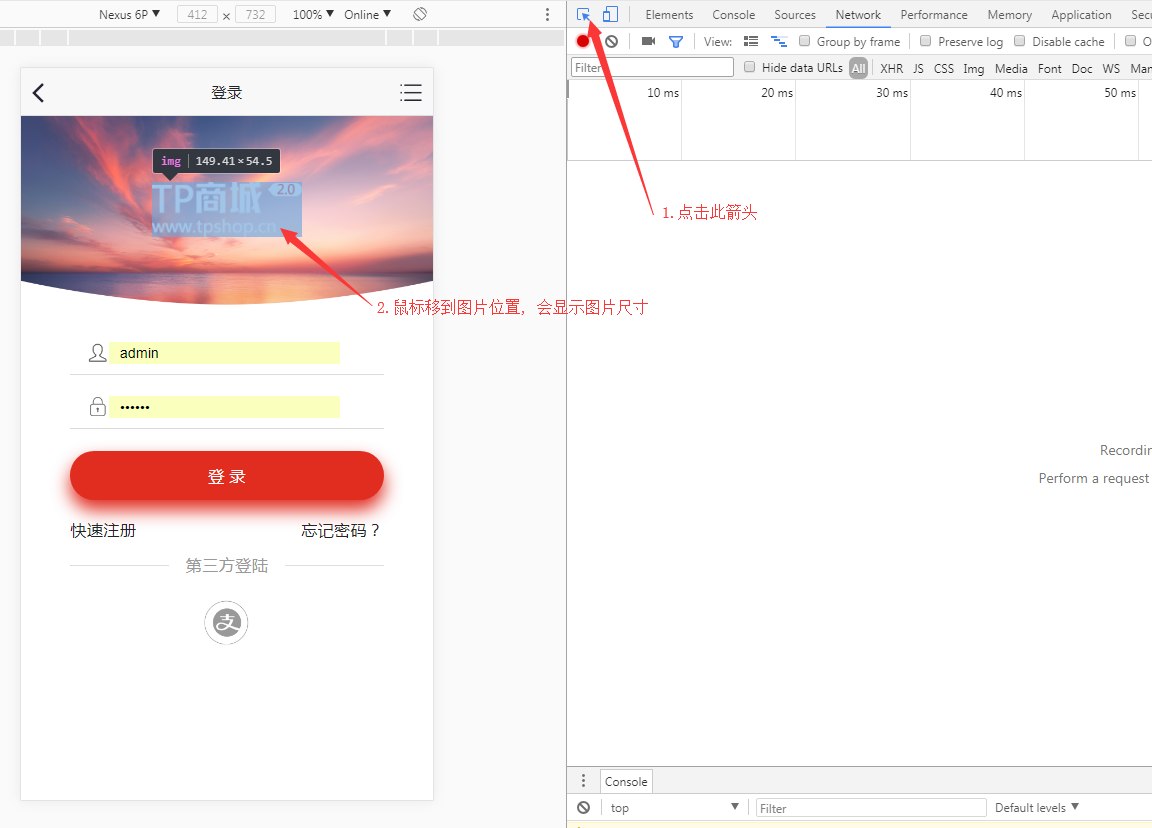Go back using the page's back arrow
This screenshot has height=828, width=1152.
click(x=38, y=93)
